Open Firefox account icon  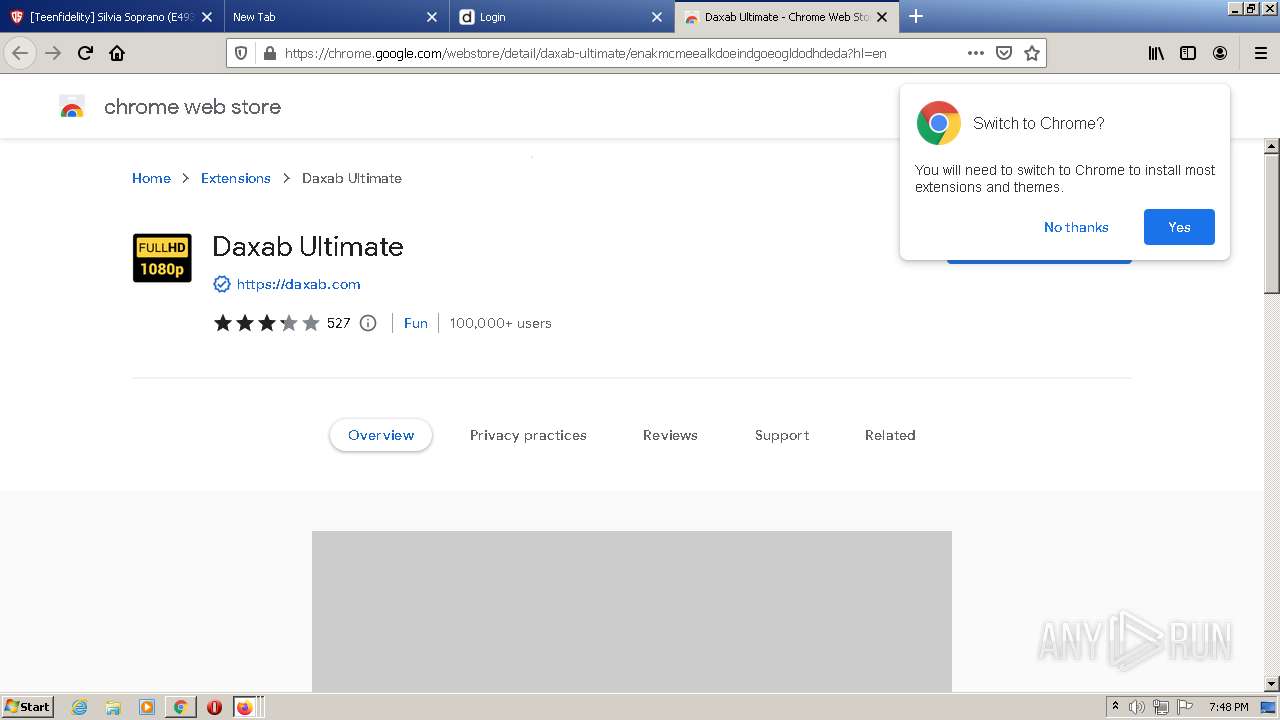point(1220,53)
